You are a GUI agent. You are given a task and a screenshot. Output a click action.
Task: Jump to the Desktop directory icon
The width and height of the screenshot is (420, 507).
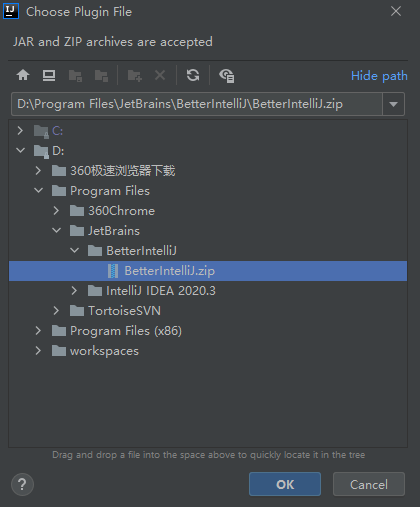[49, 75]
